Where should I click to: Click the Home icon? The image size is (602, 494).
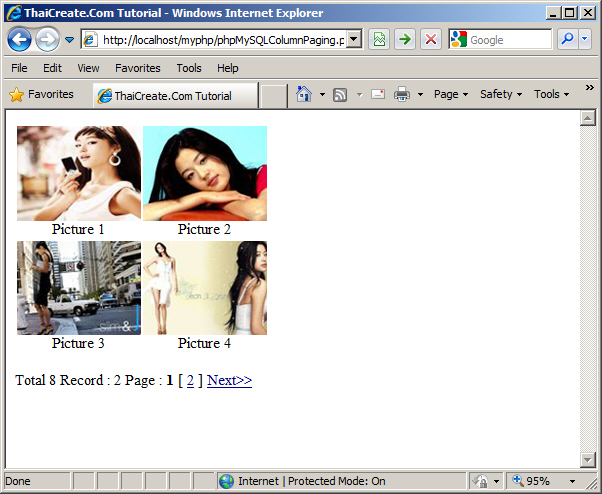click(304, 94)
